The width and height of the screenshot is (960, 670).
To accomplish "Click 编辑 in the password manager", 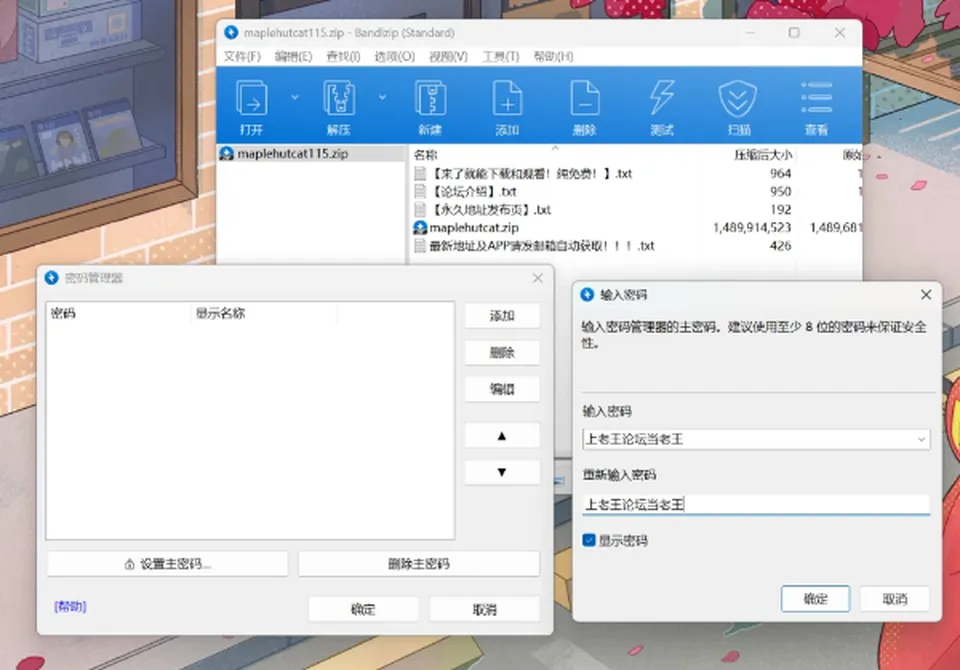I will 502,389.
